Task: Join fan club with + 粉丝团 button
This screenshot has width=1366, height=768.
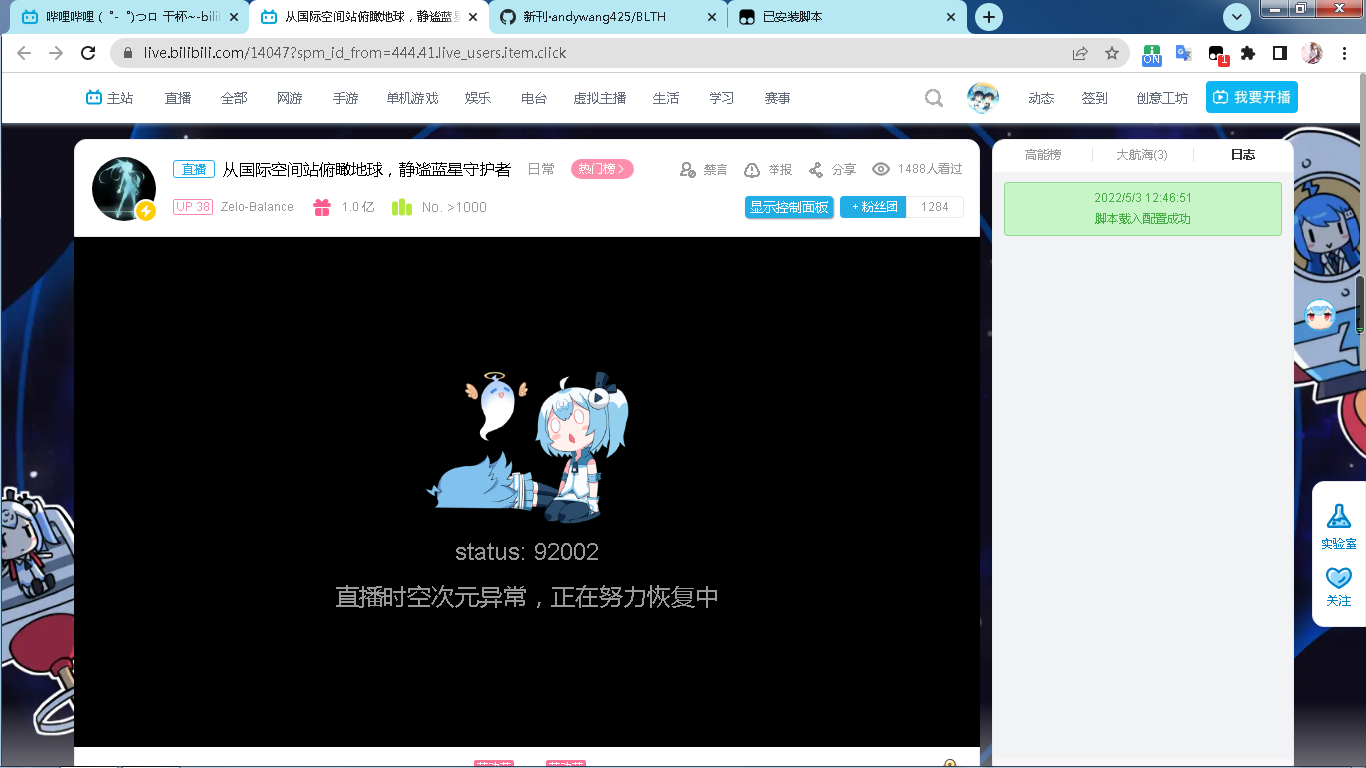Action: [x=874, y=207]
